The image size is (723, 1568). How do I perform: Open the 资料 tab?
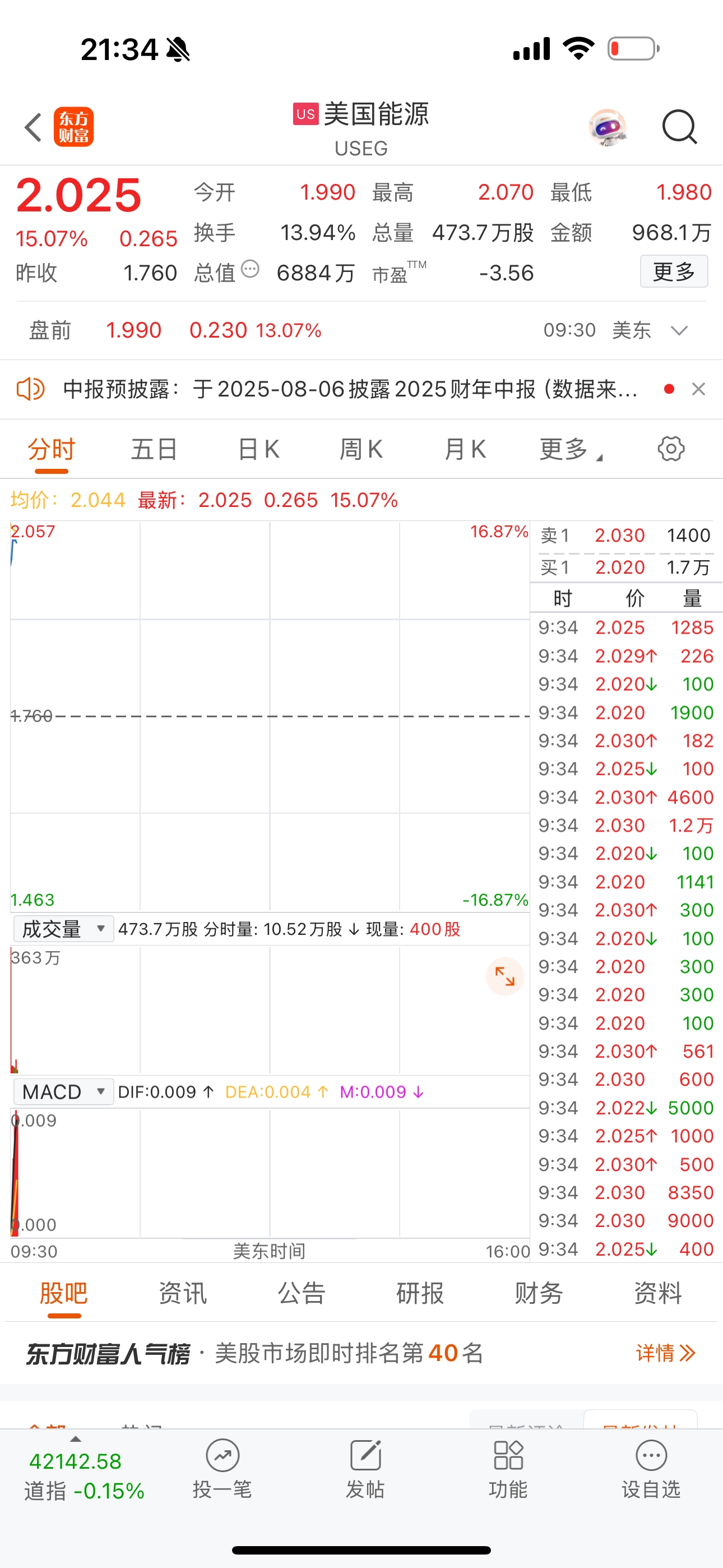(658, 1293)
